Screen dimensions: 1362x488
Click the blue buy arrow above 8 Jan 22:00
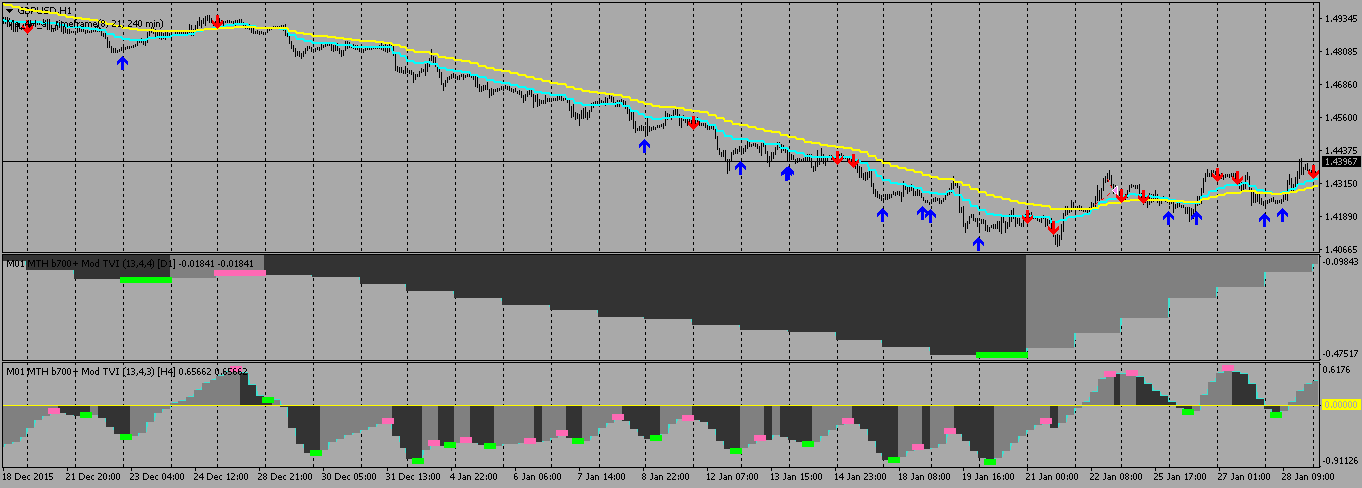(x=644, y=146)
